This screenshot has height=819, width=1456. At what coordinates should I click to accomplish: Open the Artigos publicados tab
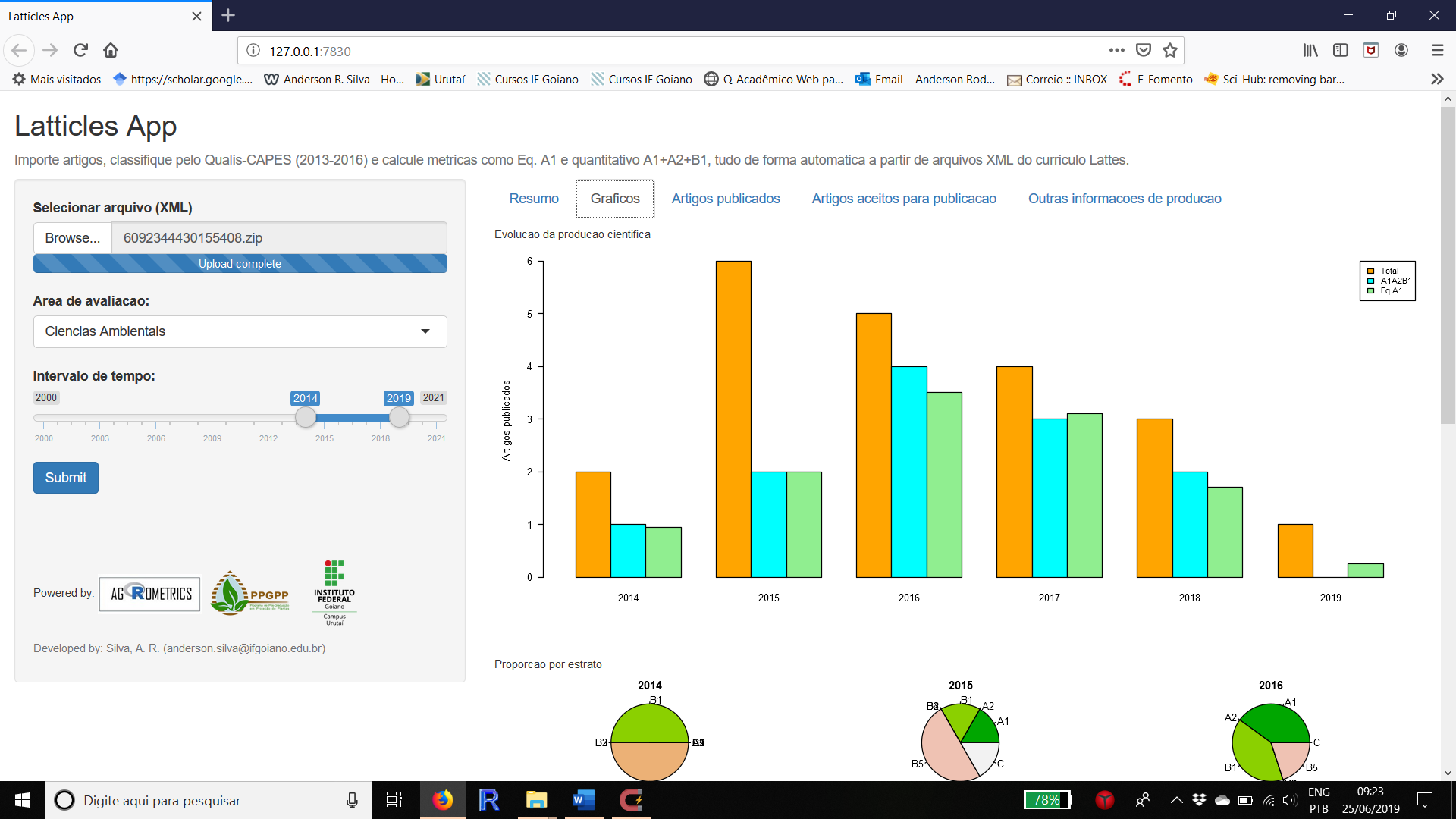(725, 199)
